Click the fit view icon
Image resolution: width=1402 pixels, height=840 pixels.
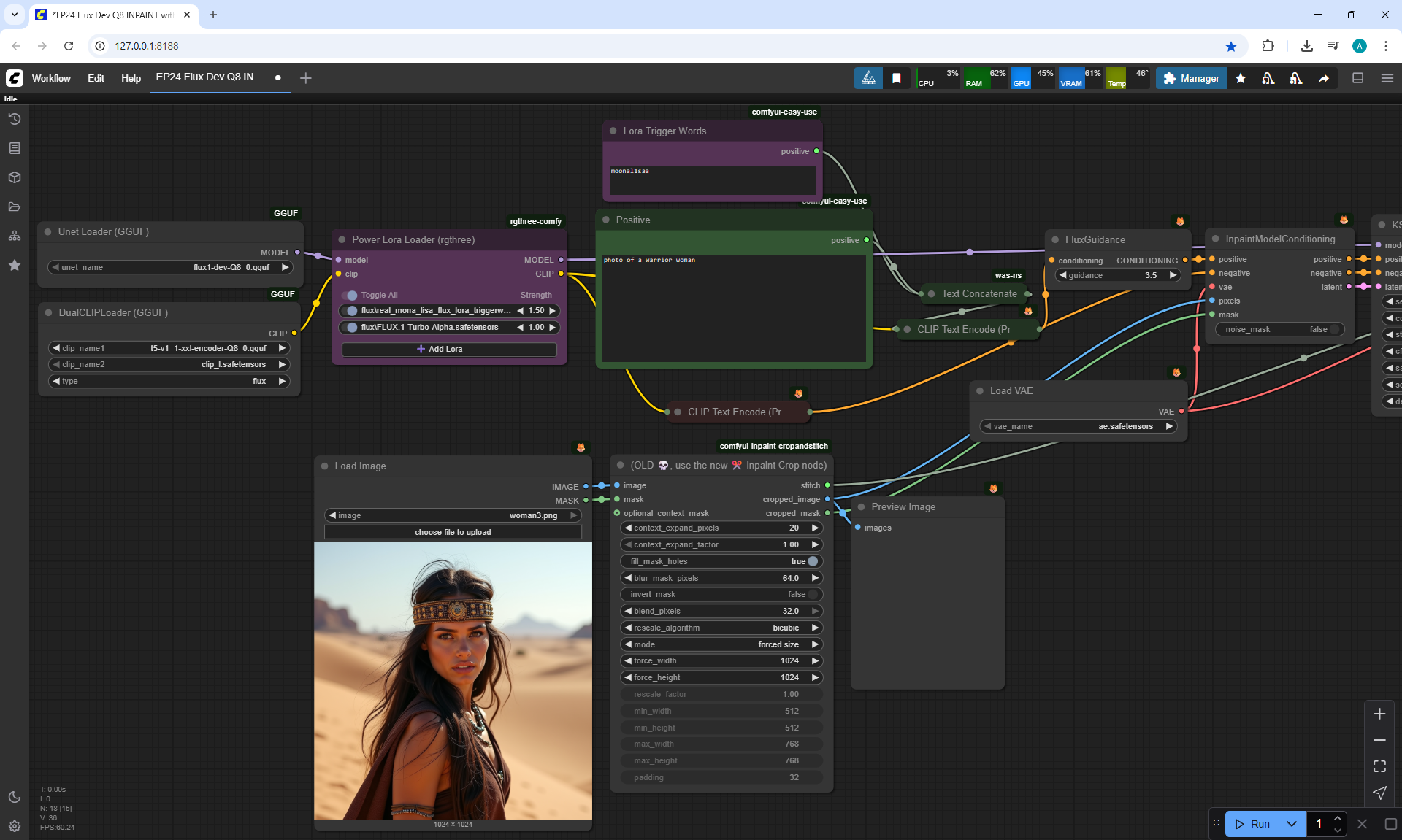tap(1379, 766)
